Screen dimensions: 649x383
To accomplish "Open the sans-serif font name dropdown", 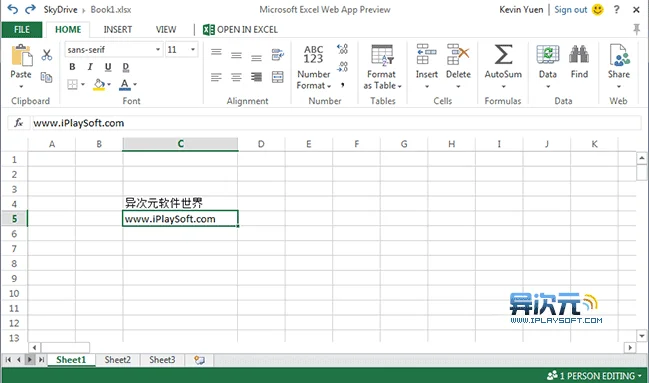I will (158, 50).
